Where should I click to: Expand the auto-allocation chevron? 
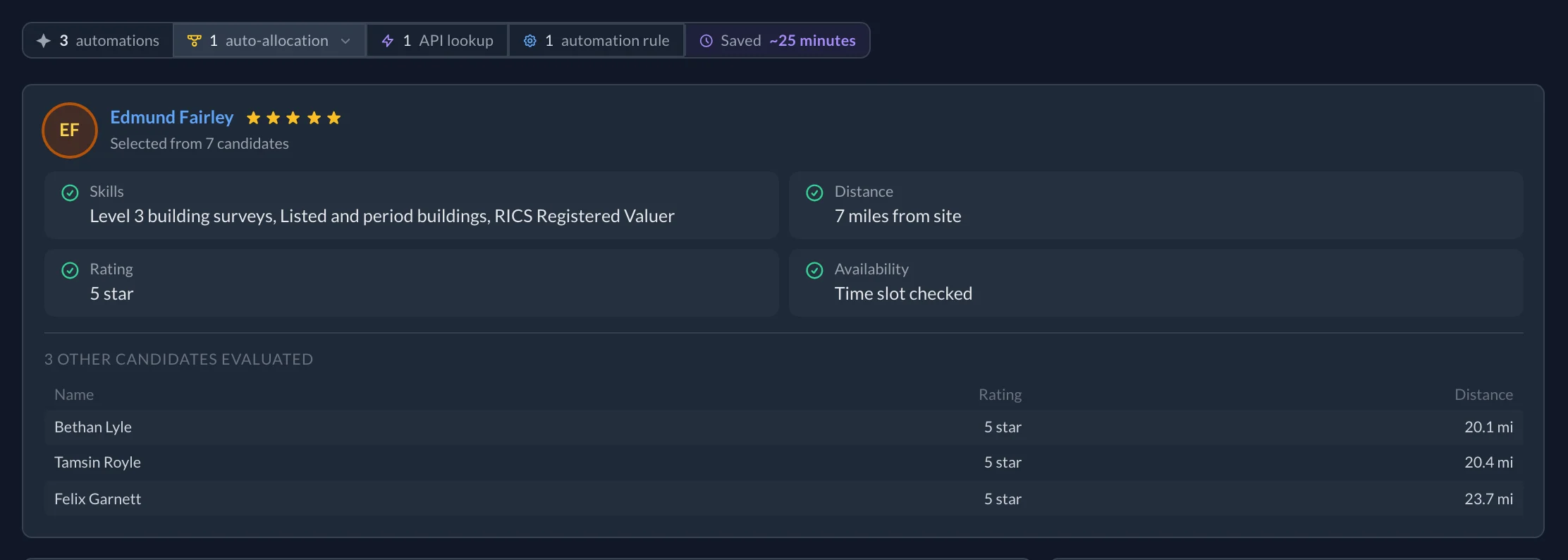pyautogui.click(x=345, y=41)
